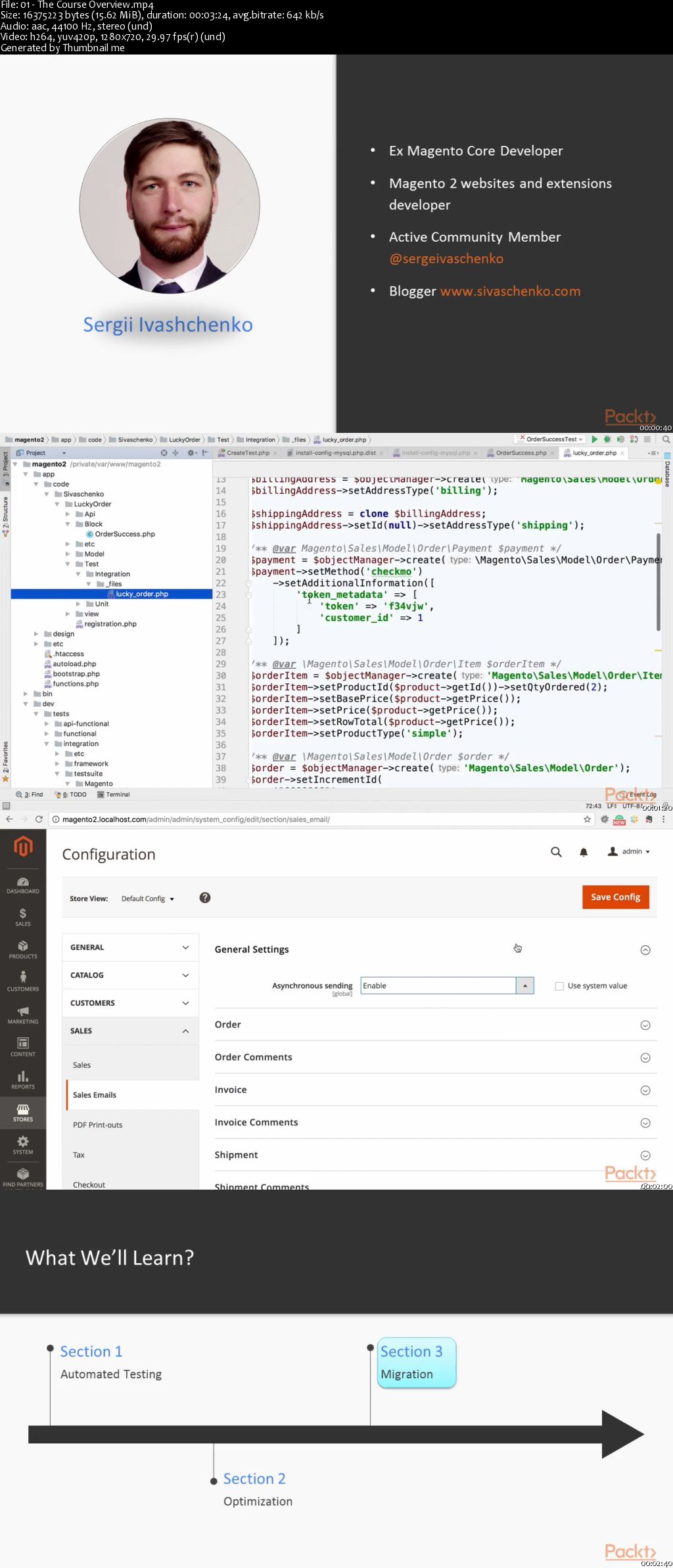Open the browser three-dot menu
Screen dimensions: 673x1568
(664, 819)
